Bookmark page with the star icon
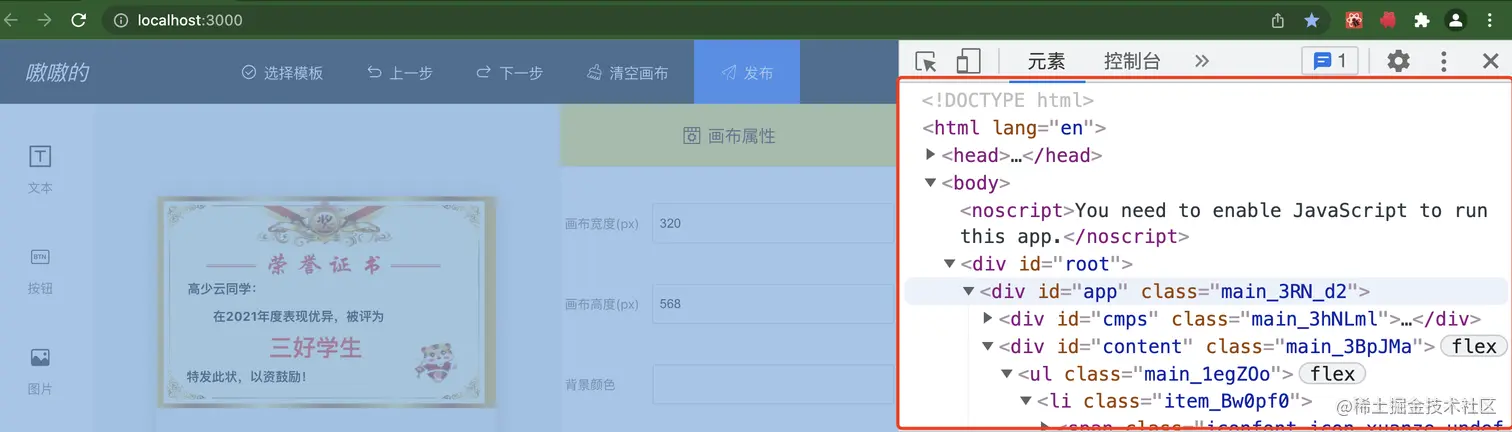The height and width of the screenshot is (432, 1512). tap(1311, 20)
